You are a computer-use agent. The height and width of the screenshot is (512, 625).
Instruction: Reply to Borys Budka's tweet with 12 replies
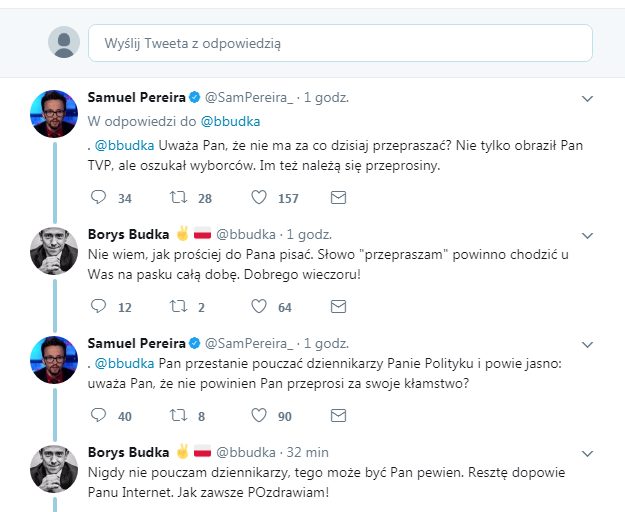97,307
